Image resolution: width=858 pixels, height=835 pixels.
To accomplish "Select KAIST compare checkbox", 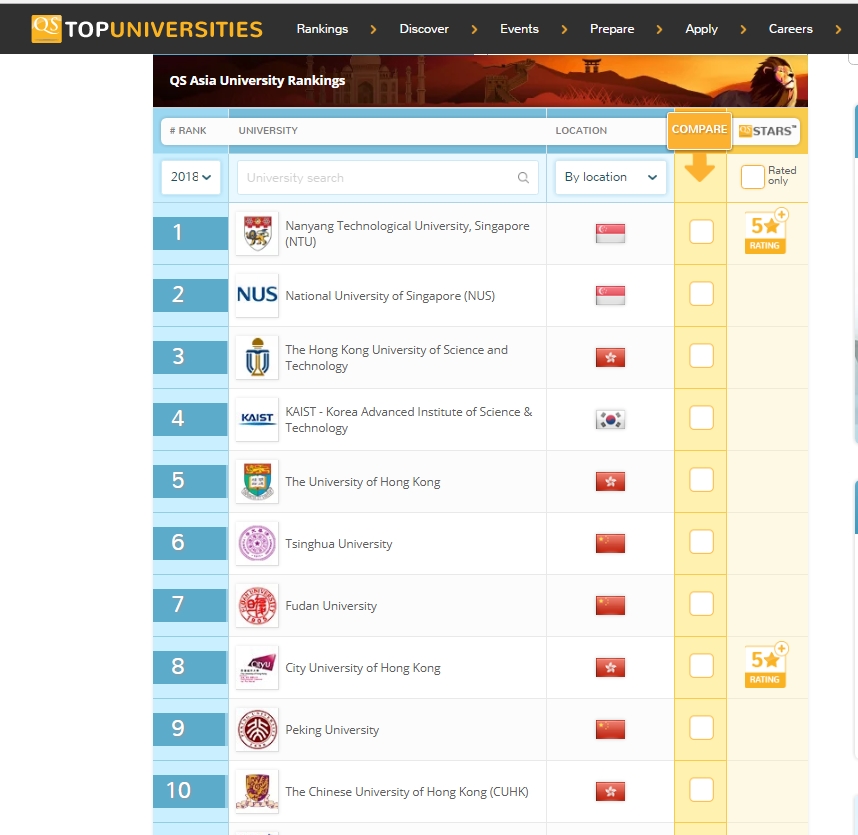I will (x=701, y=418).
